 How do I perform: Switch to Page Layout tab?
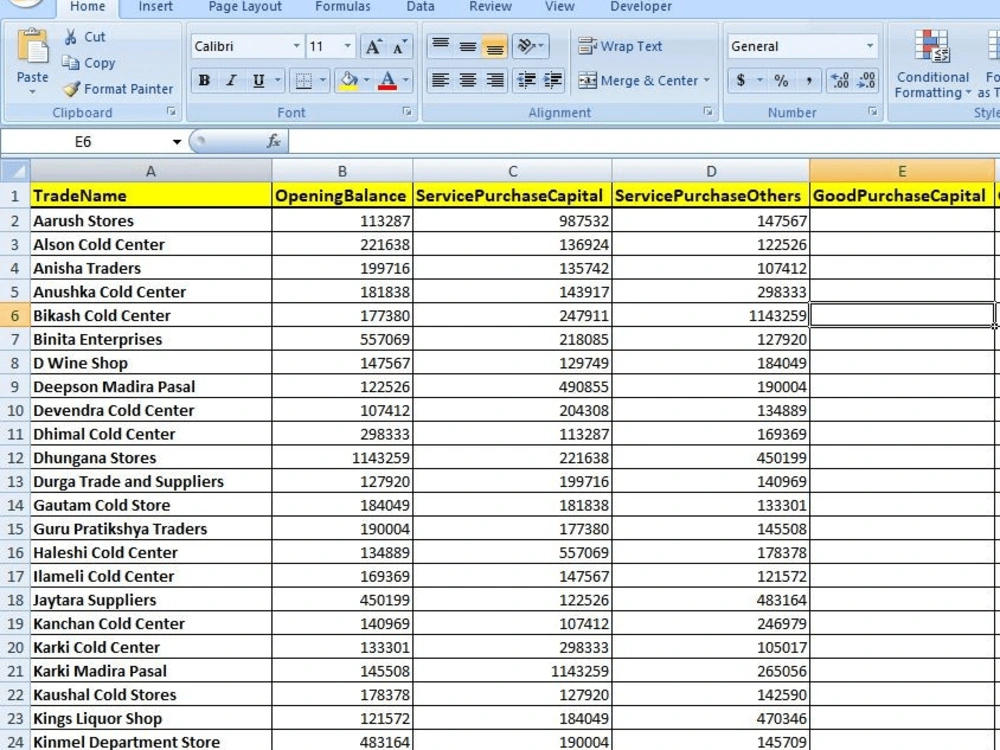pos(245,6)
